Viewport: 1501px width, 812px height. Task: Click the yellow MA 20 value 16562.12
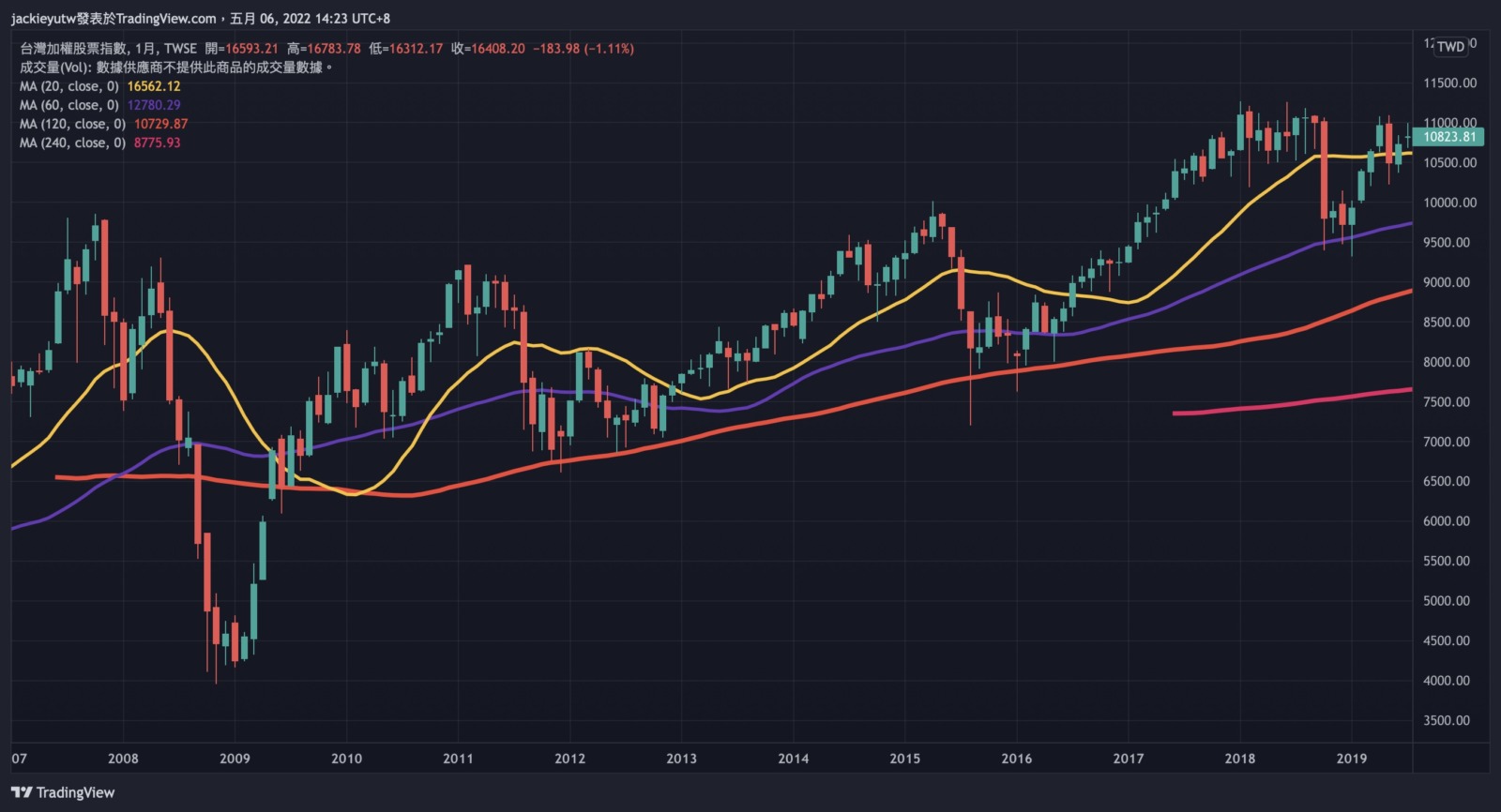click(x=154, y=86)
